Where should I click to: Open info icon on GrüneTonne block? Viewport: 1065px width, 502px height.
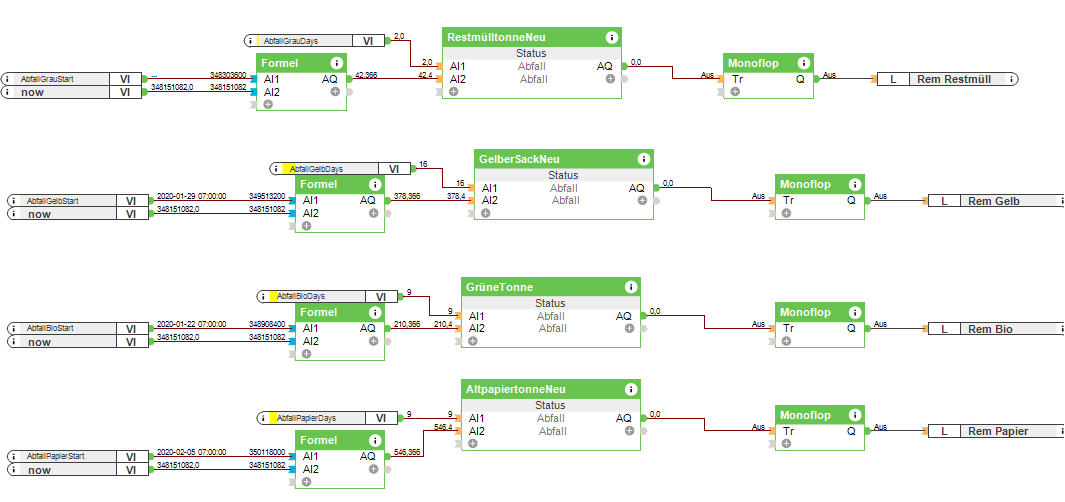[x=630, y=287]
